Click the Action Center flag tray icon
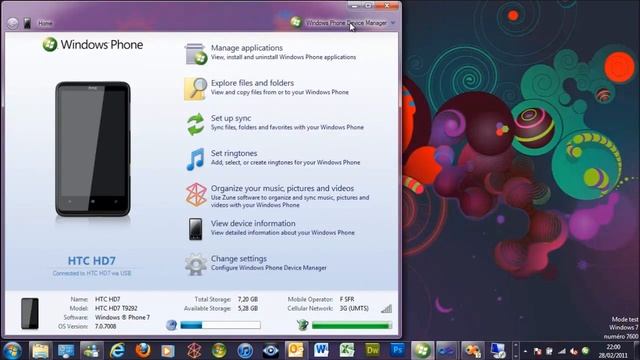The image size is (640, 360). (538, 351)
